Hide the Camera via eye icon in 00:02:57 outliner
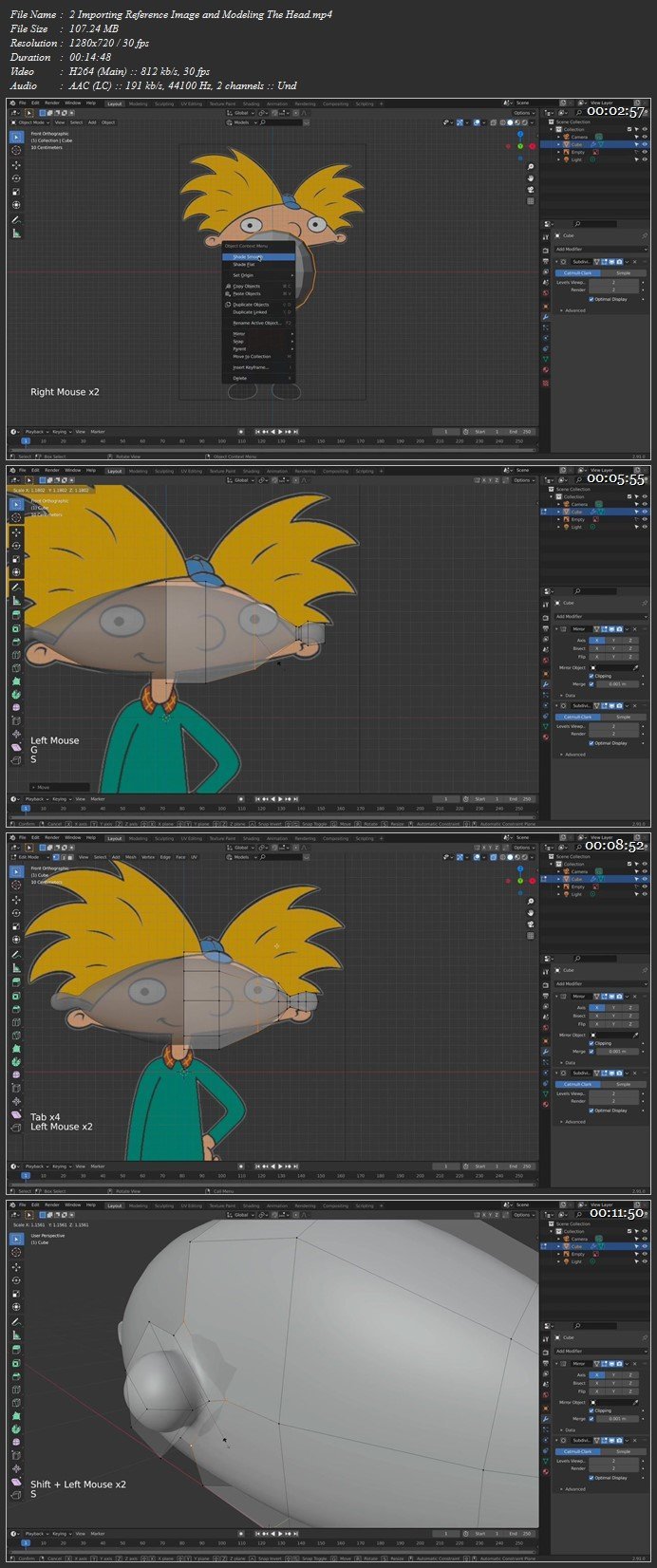 click(645, 137)
